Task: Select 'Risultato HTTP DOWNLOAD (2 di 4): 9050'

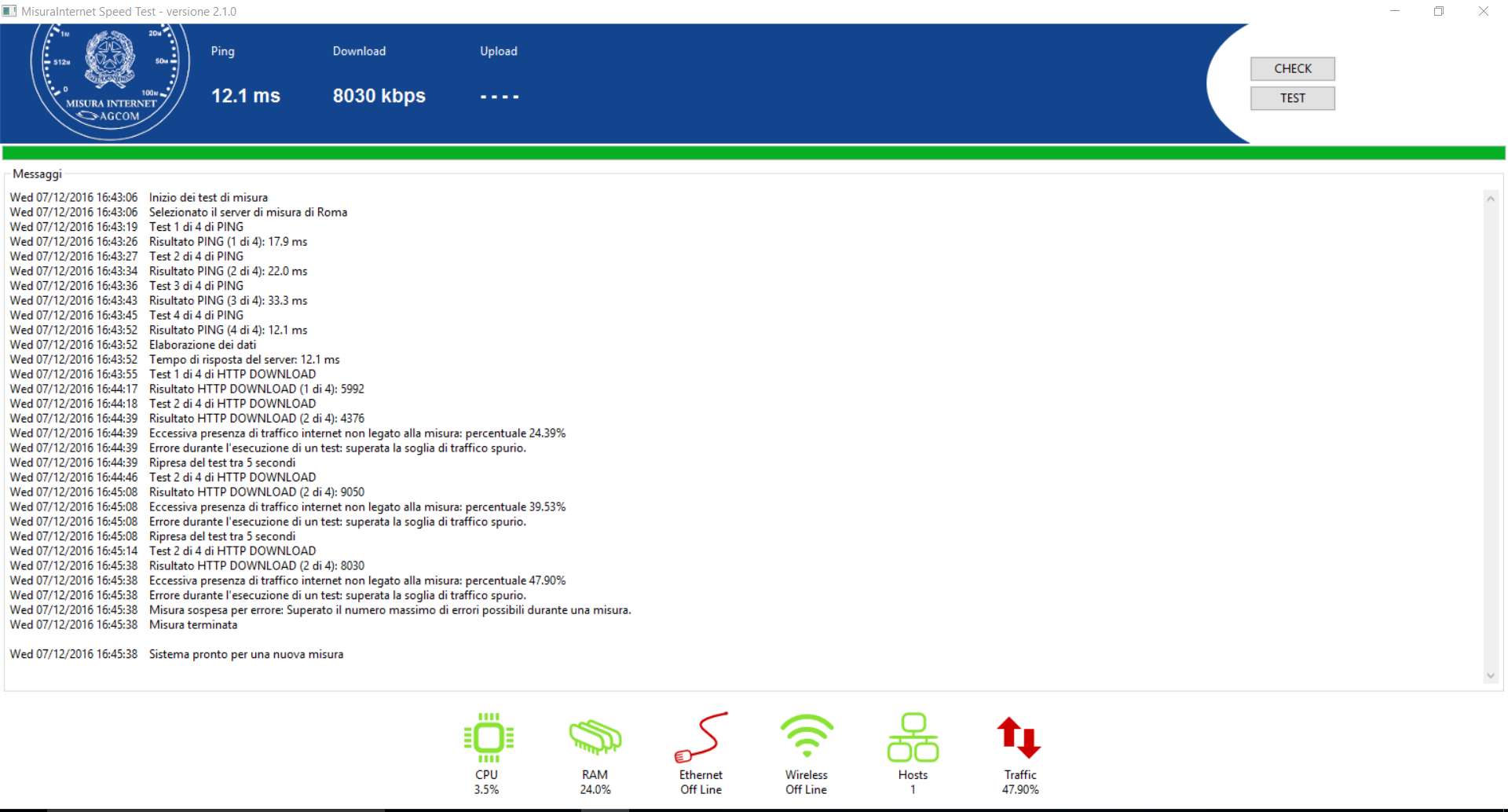Action: pos(257,492)
